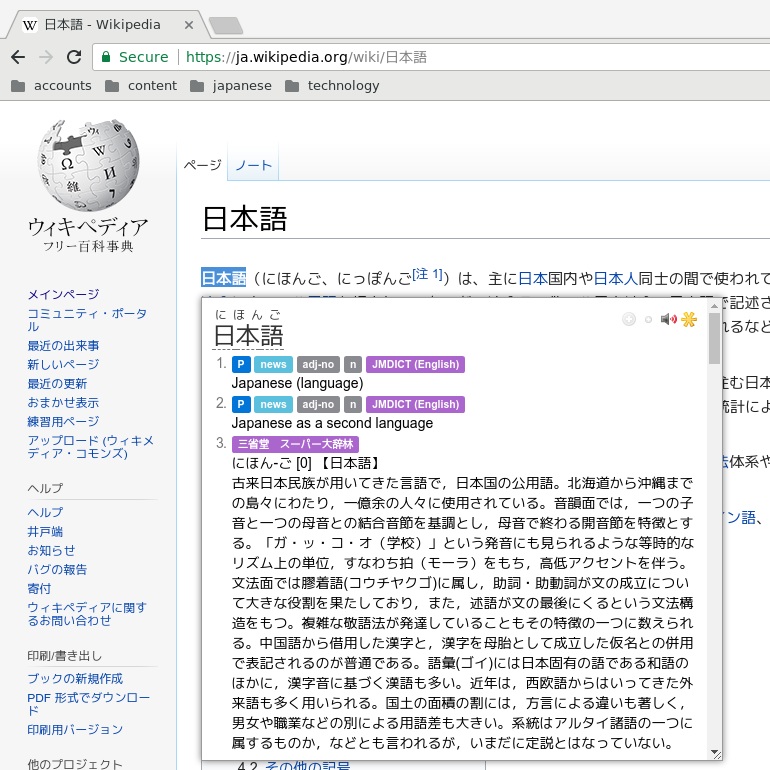Viewport: 770px width, 770px height.
Task: Open the 最近の出来事 link
Action: (x=63, y=346)
